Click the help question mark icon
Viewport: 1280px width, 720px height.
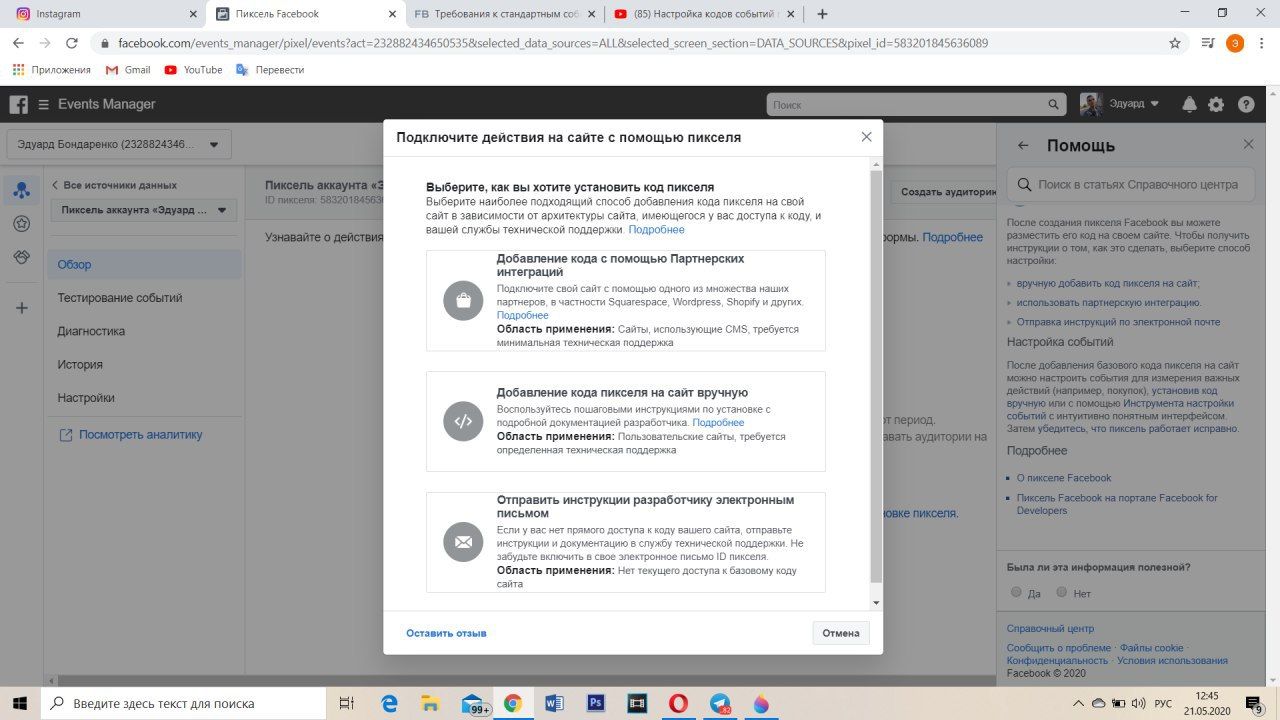pyautogui.click(x=1246, y=104)
